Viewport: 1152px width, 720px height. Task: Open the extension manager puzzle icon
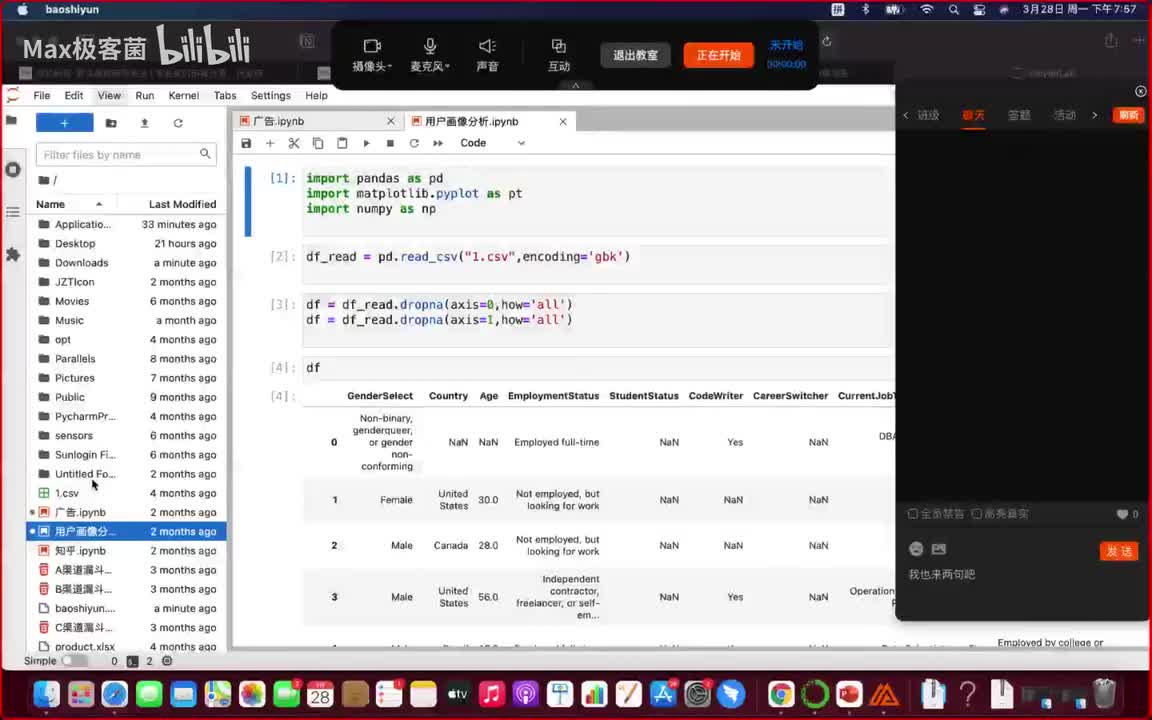pos(12,254)
